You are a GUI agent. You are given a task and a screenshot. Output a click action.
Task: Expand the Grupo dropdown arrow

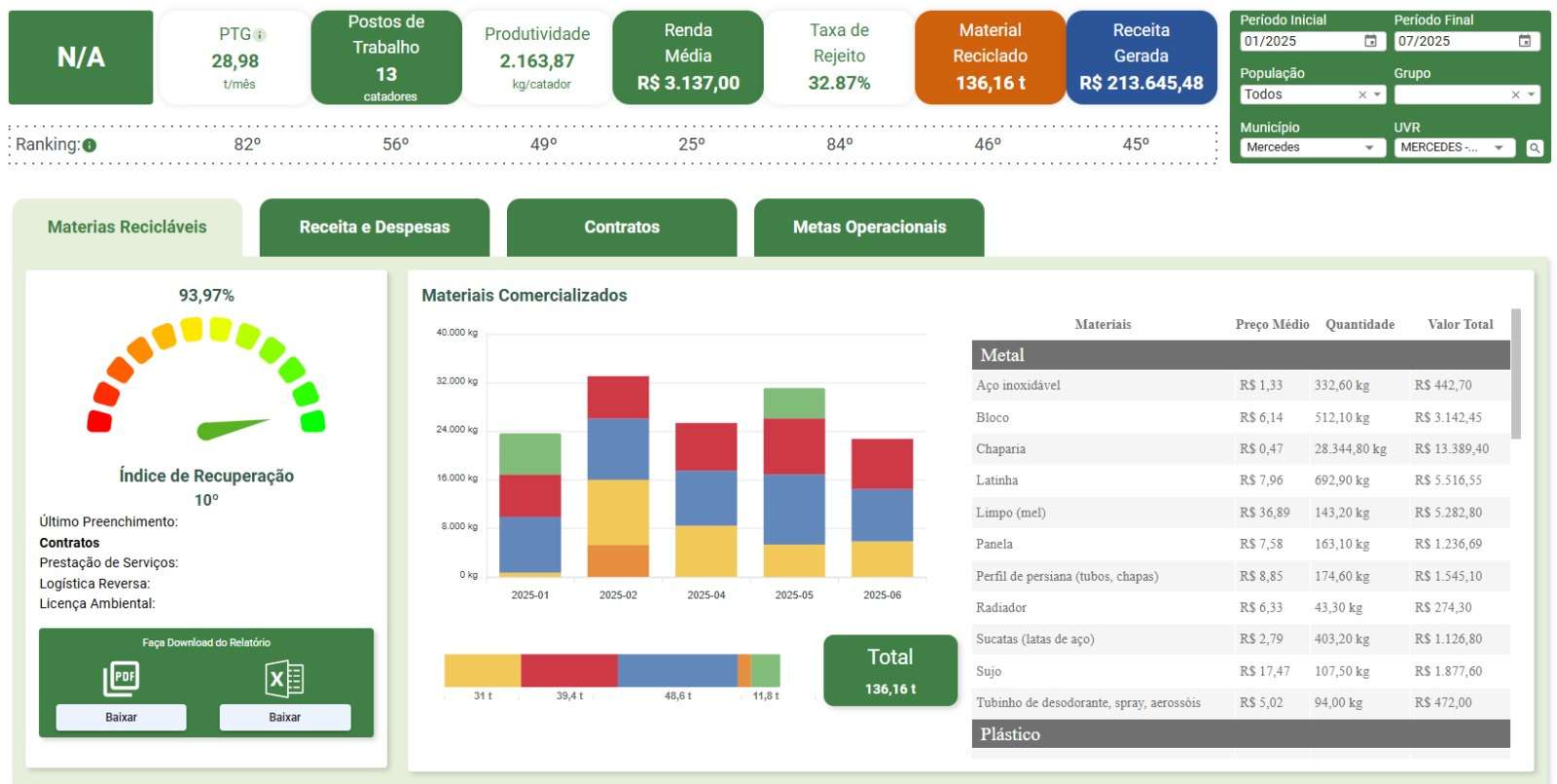click(x=1532, y=94)
